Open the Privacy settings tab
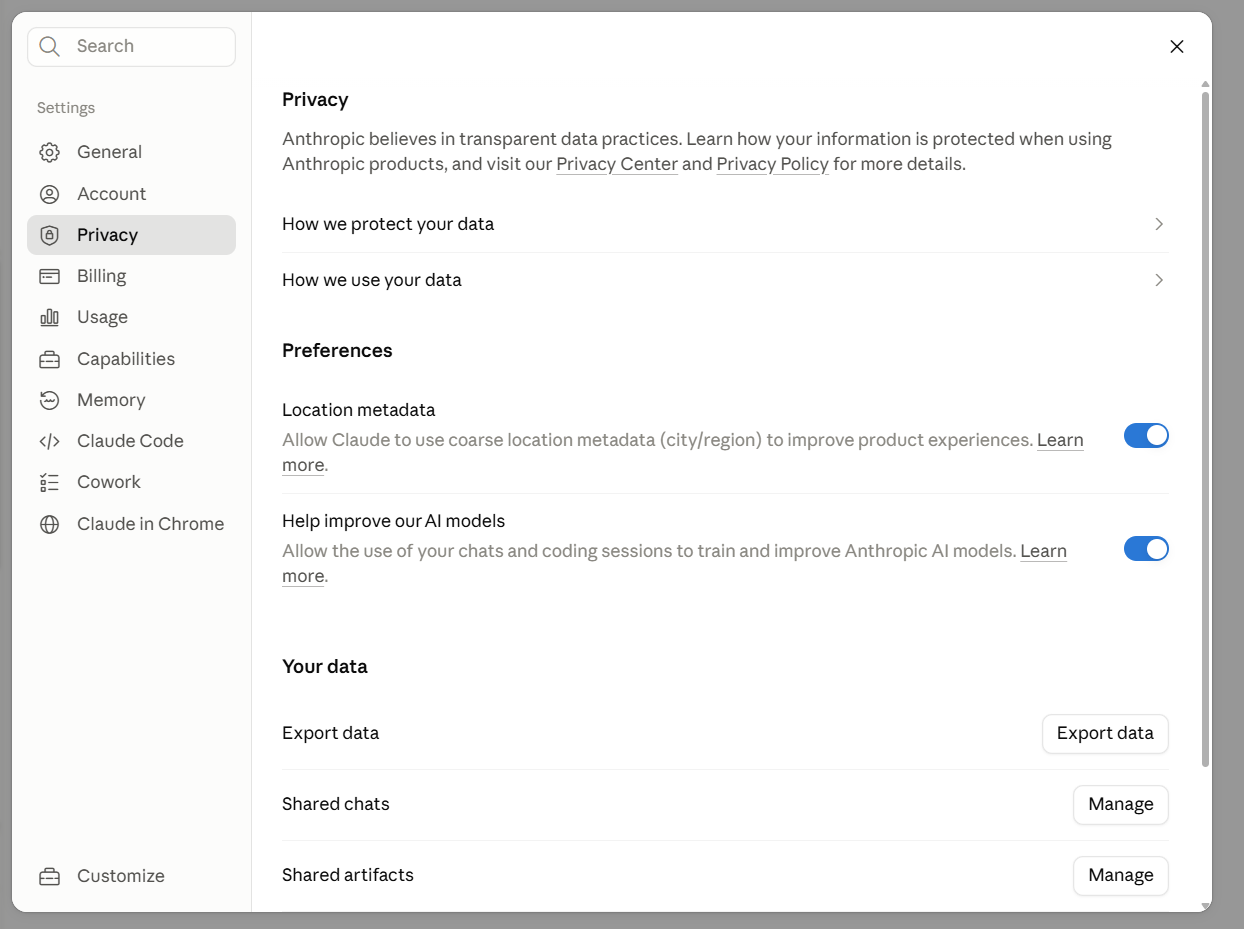The height and width of the screenshot is (929, 1244). 131,235
